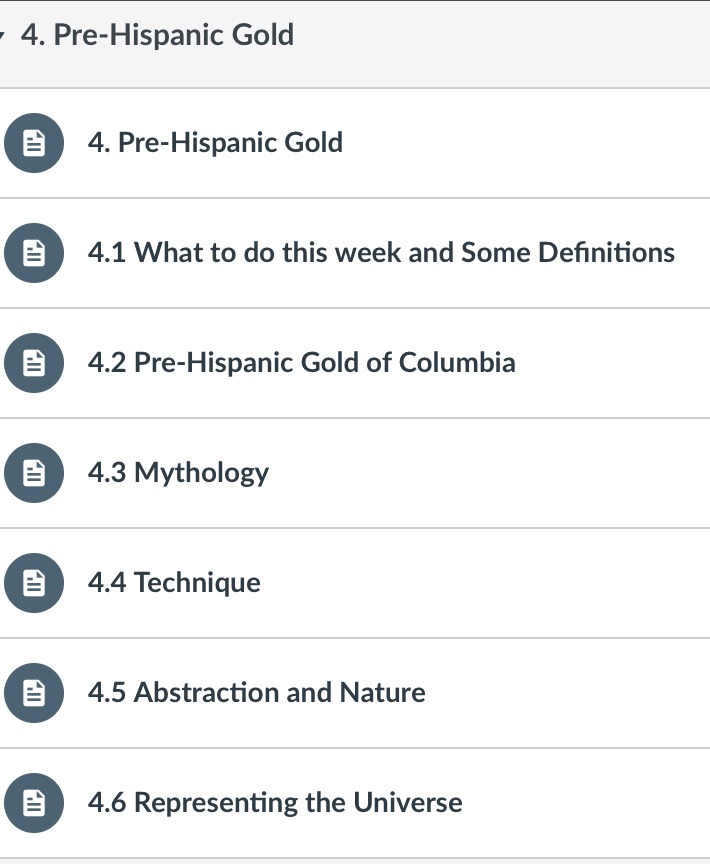Click empty space in the 4.3 Mythology row

[500, 473]
